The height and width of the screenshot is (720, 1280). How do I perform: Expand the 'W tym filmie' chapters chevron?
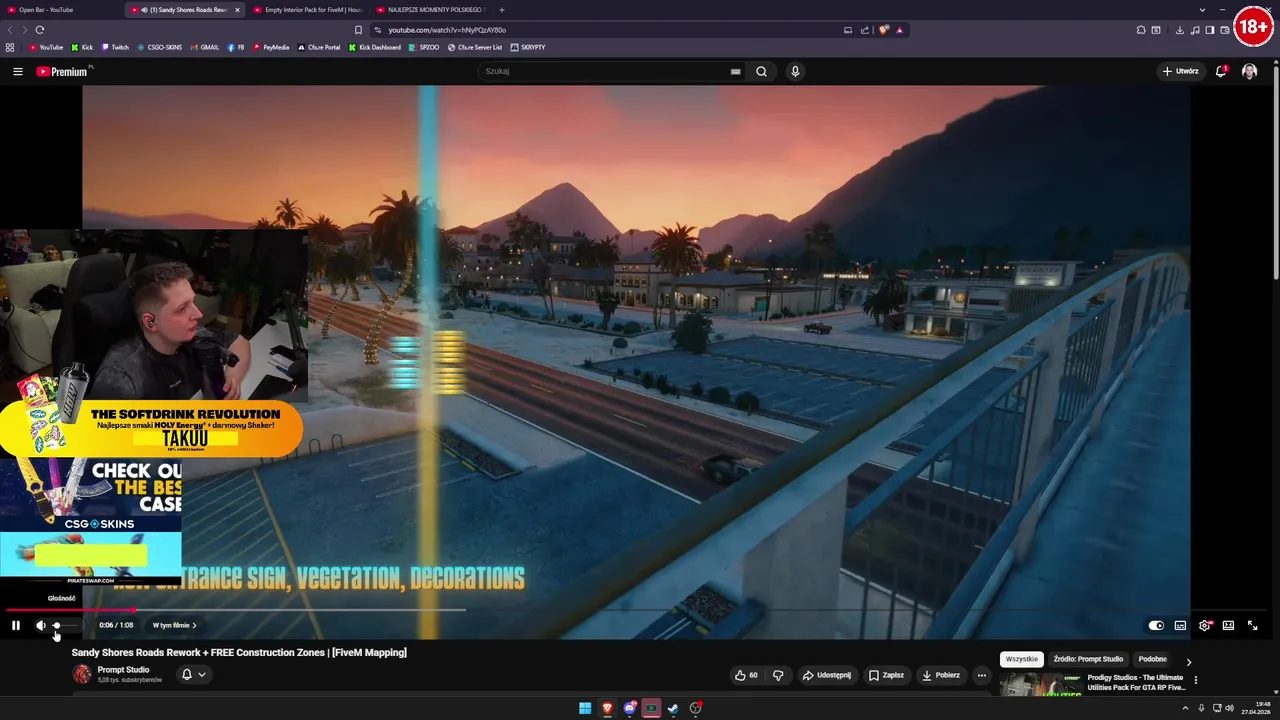click(194, 625)
